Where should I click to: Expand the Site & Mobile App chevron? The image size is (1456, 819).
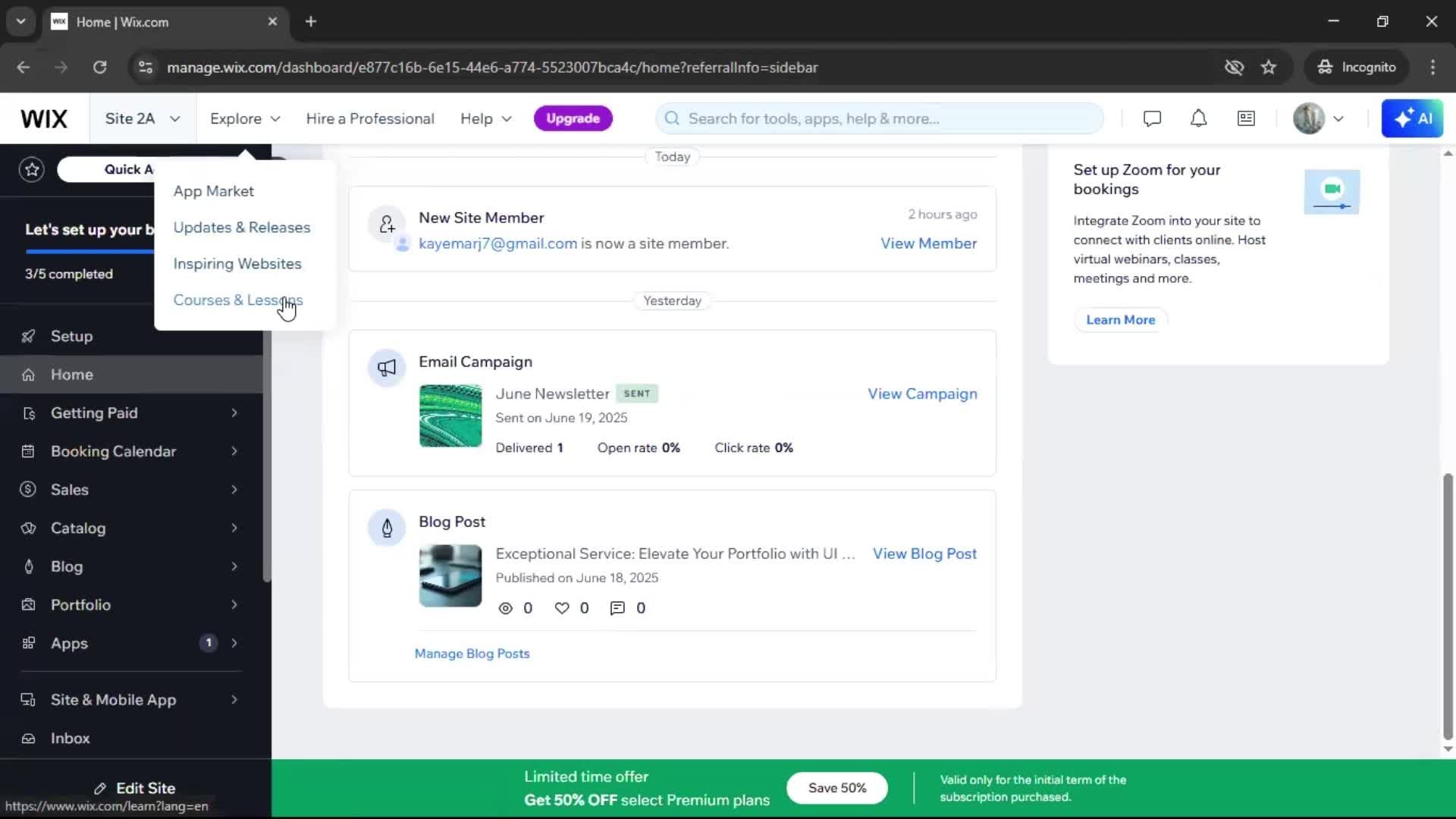pyautogui.click(x=234, y=700)
